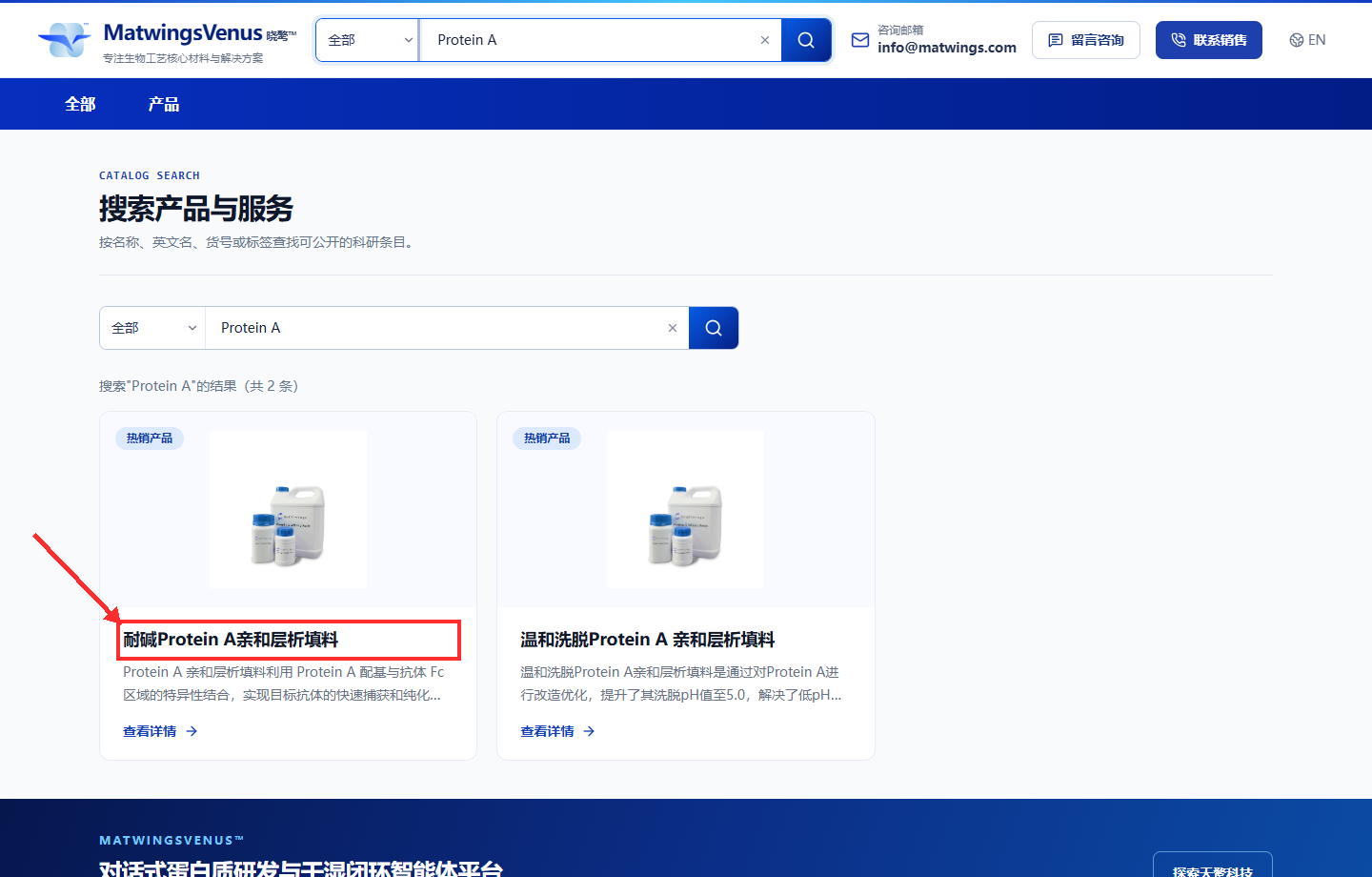This screenshot has width=1372, height=877.
Task: Click the CATALOG SEARCH label
Action: coord(150,175)
